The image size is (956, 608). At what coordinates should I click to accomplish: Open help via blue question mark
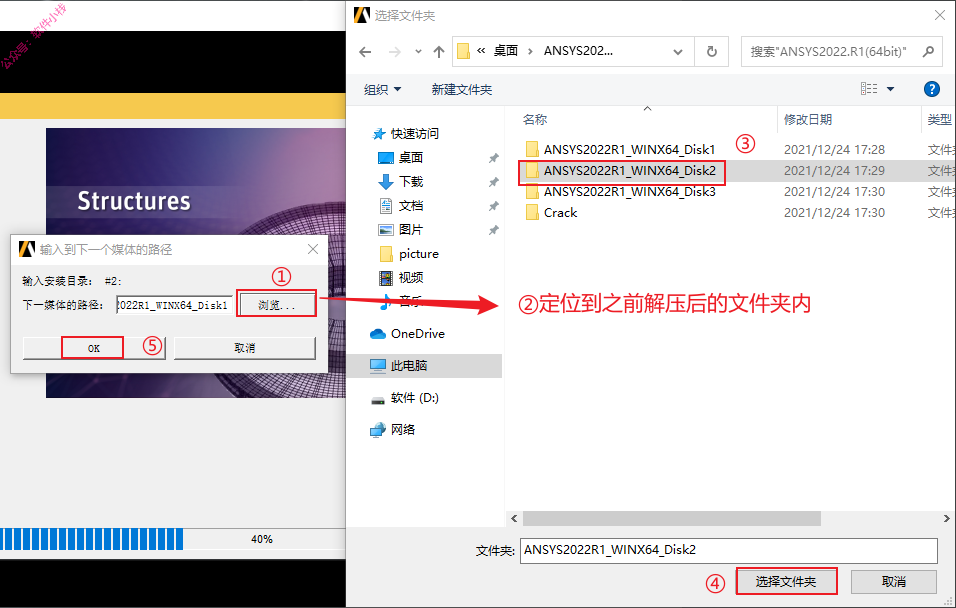click(x=932, y=89)
